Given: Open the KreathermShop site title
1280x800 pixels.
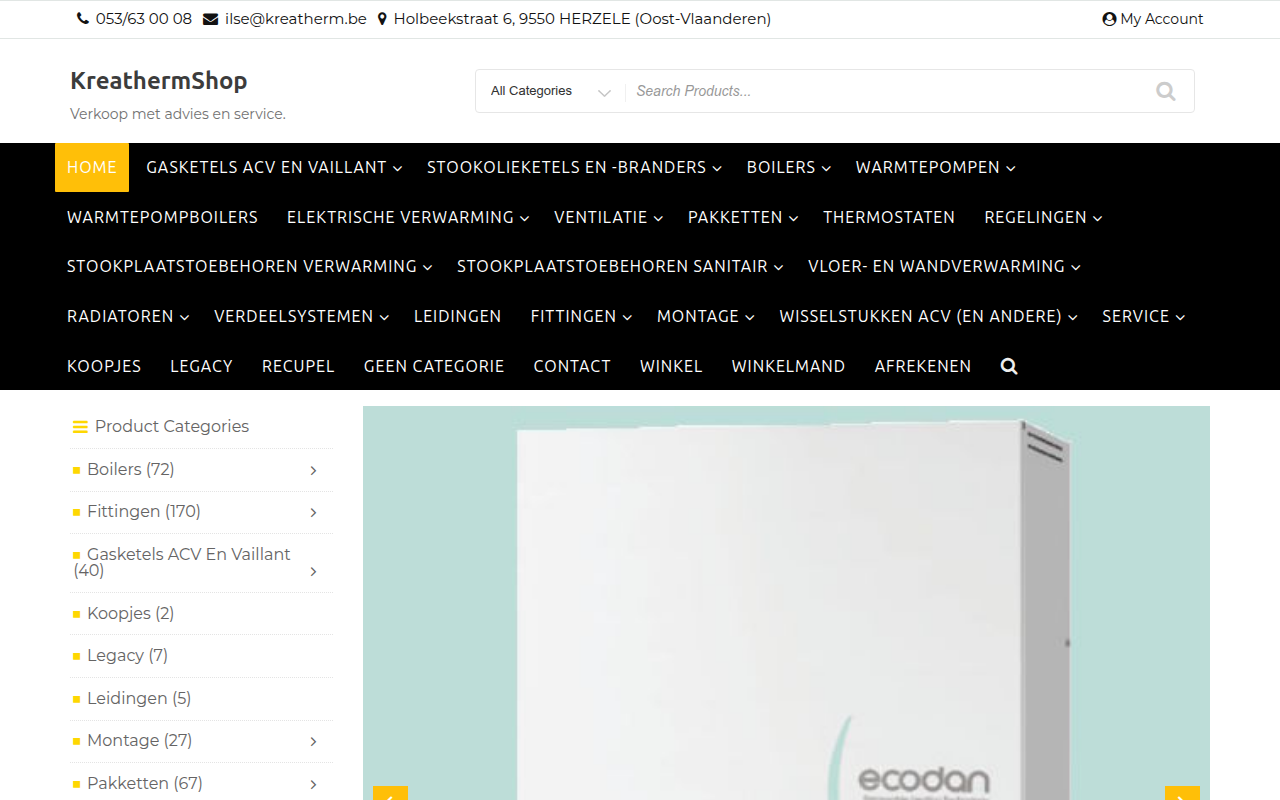Looking at the screenshot, I should click(x=158, y=80).
